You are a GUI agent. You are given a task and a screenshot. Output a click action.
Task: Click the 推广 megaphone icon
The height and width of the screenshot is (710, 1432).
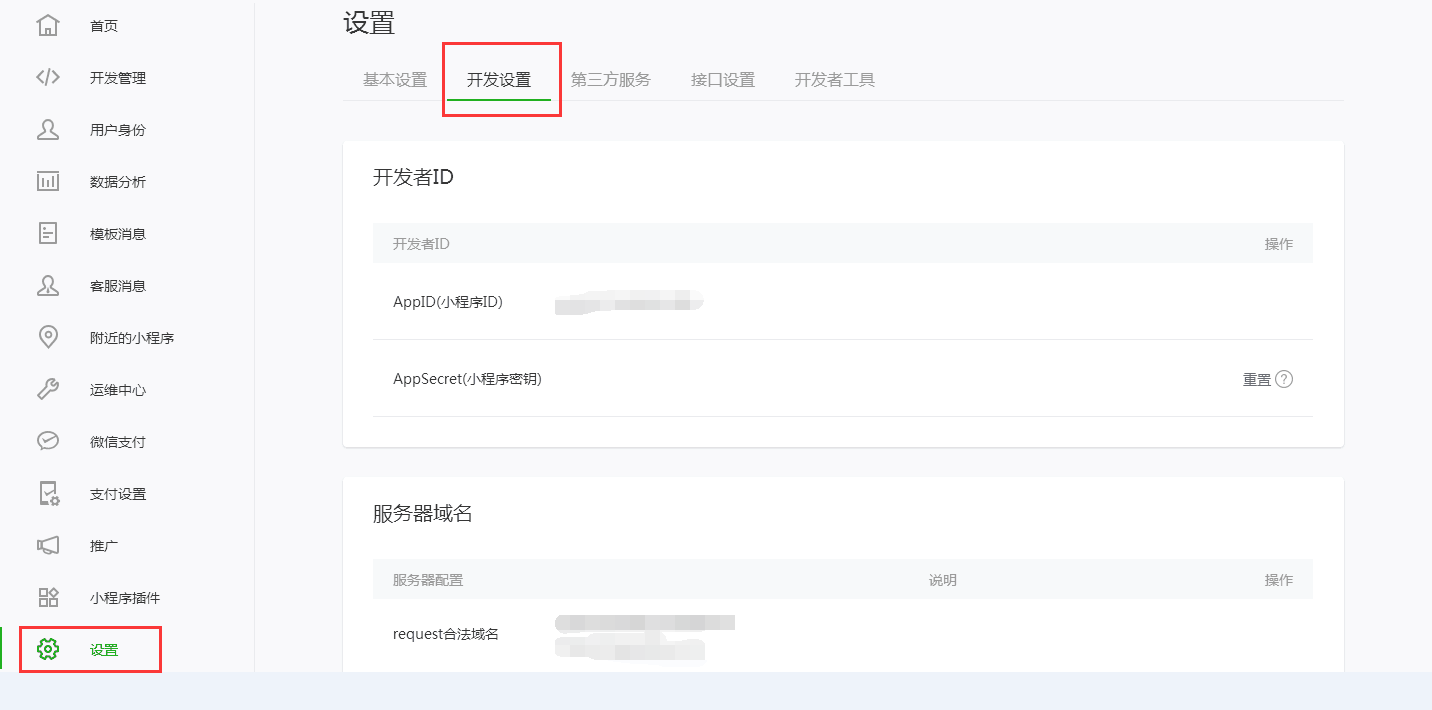pos(48,546)
